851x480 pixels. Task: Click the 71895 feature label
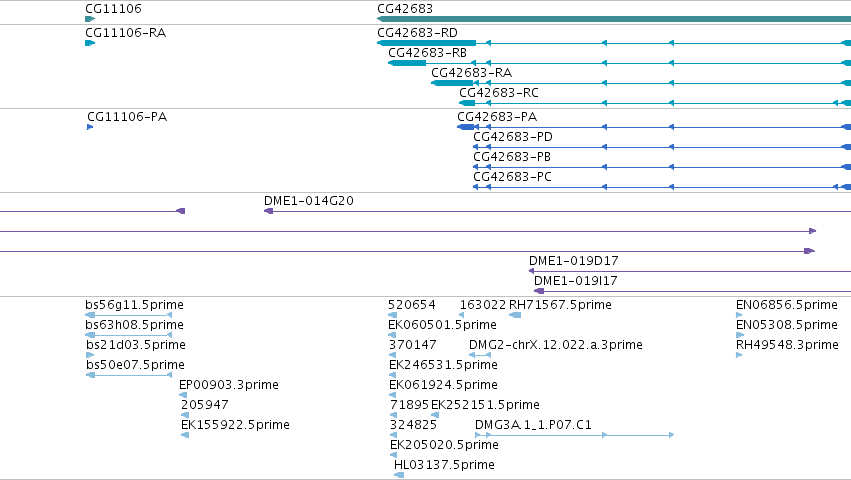tap(409, 405)
